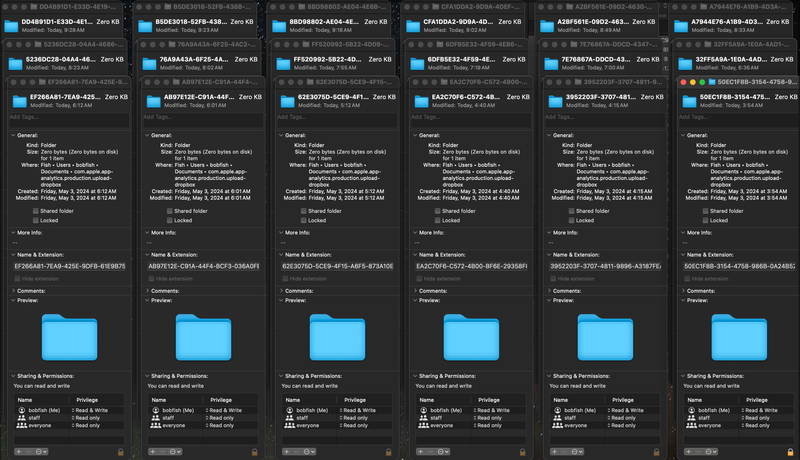The image size is (800, 460).
Task: Add permission user in 62E3075D window
Action: (x=286, y=451)
